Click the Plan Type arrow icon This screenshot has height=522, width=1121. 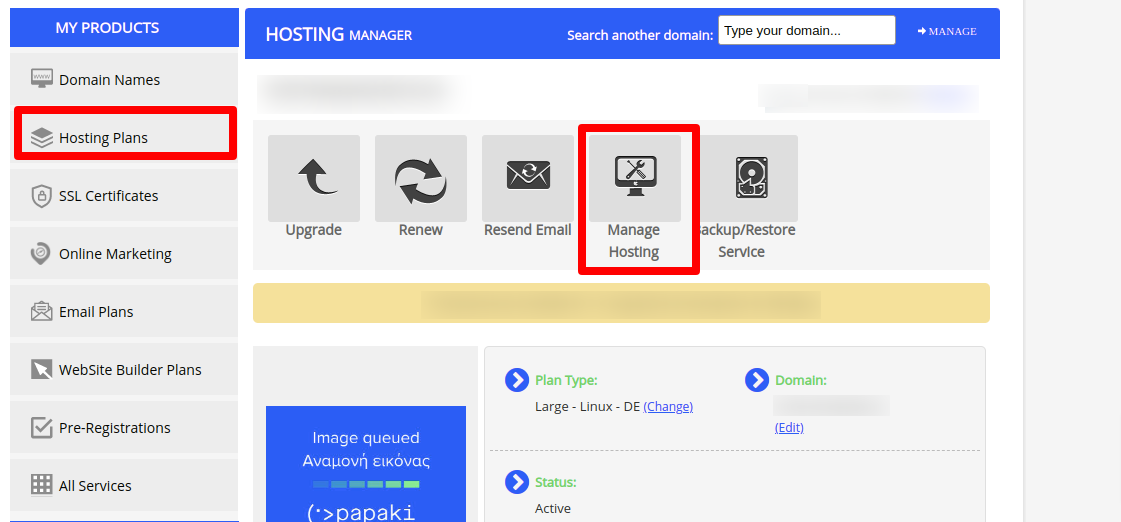[x=516, y=380]
